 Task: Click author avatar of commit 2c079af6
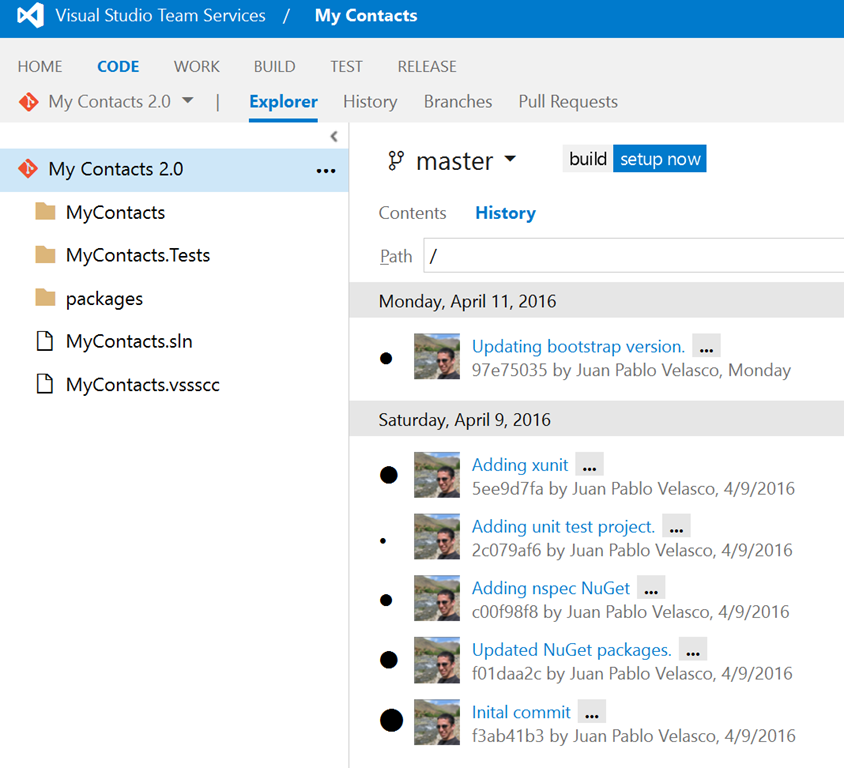(x=437, y=537)
